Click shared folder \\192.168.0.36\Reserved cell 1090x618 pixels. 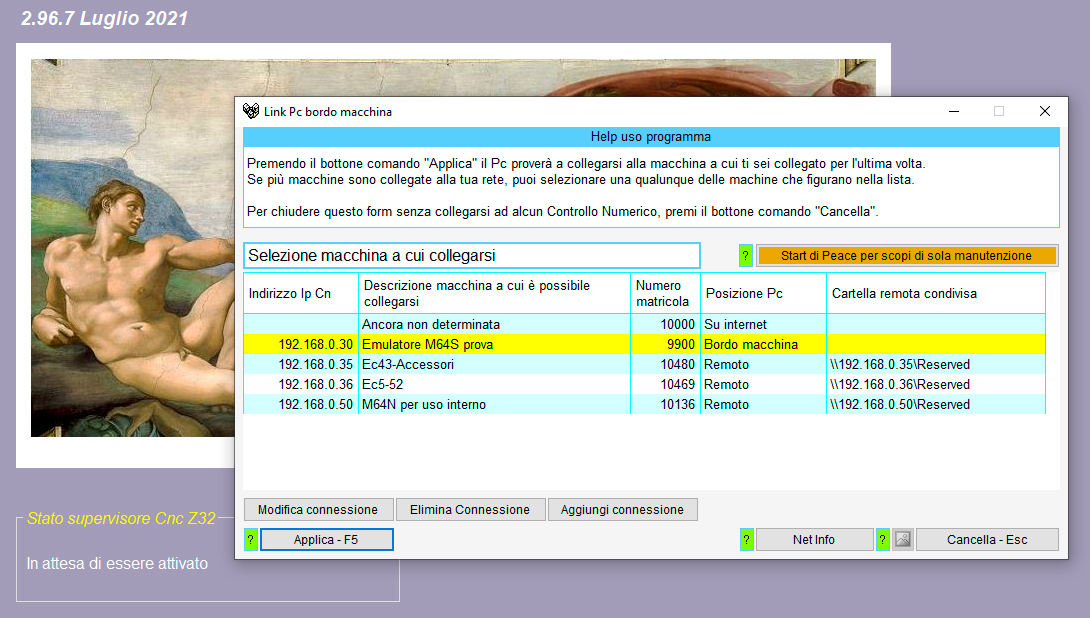(936, 384)
